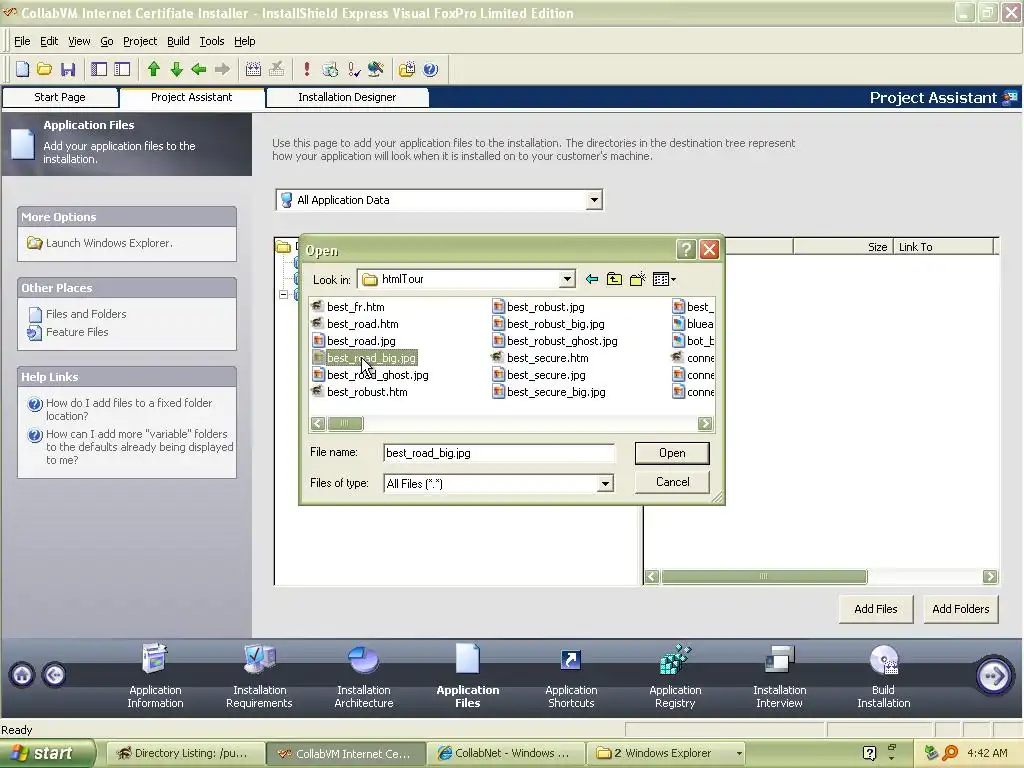1024x768 pixels.
Task: Open the File menu
Action: click(22, 41)
